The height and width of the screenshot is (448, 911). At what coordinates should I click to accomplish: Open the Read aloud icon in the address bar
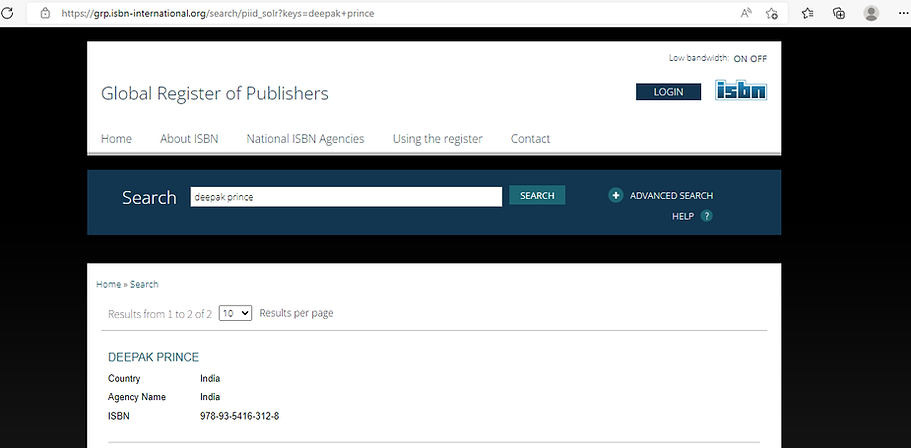(746, 13)
